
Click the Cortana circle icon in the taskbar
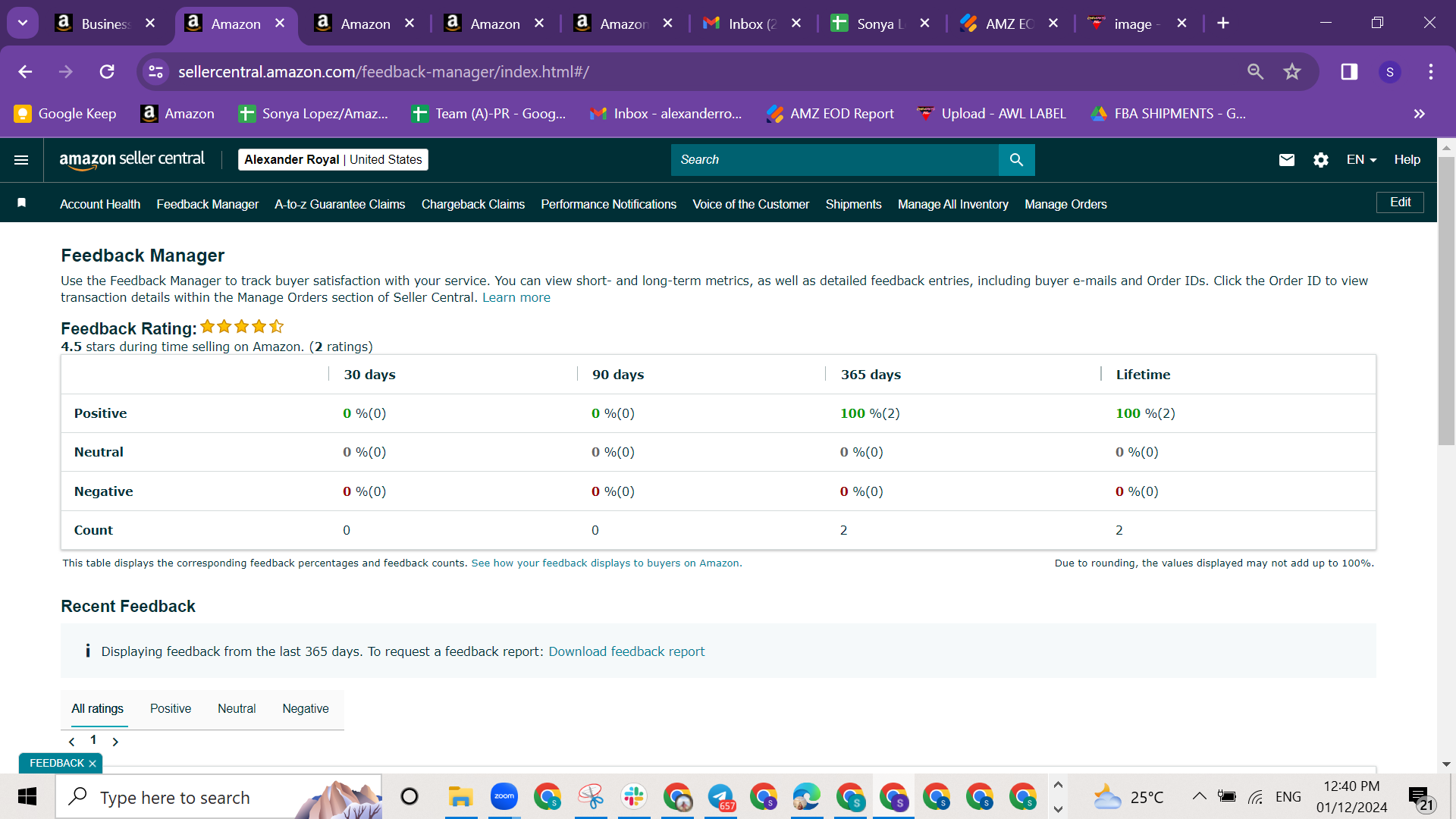(409, 797)
